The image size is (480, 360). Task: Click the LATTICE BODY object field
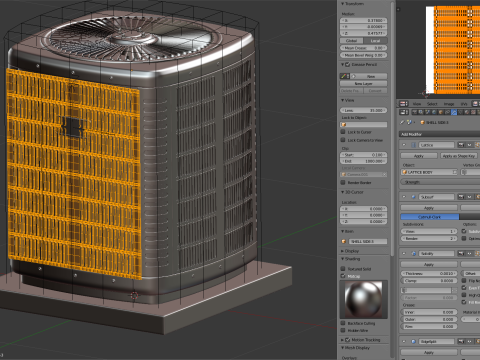(x=429, y=172)
